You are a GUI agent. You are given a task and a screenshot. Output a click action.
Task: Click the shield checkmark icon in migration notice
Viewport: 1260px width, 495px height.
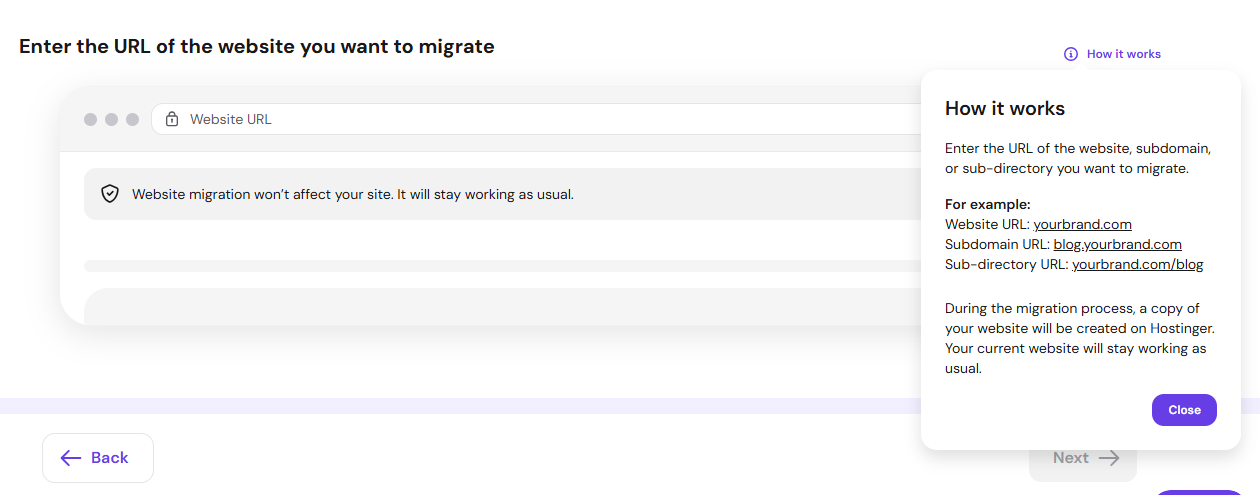(x=110, y=194)
